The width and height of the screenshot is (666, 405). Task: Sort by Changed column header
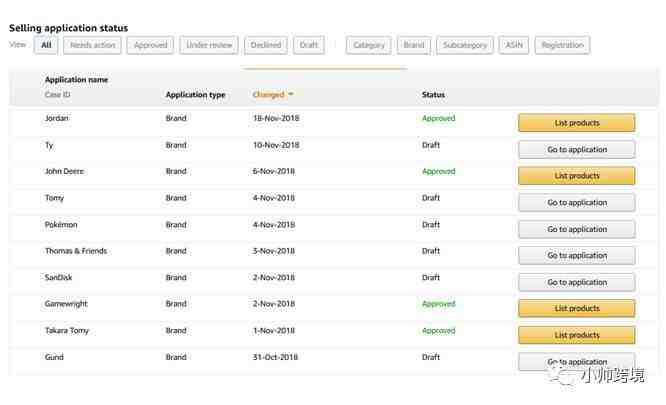click(x=268, y=95)
